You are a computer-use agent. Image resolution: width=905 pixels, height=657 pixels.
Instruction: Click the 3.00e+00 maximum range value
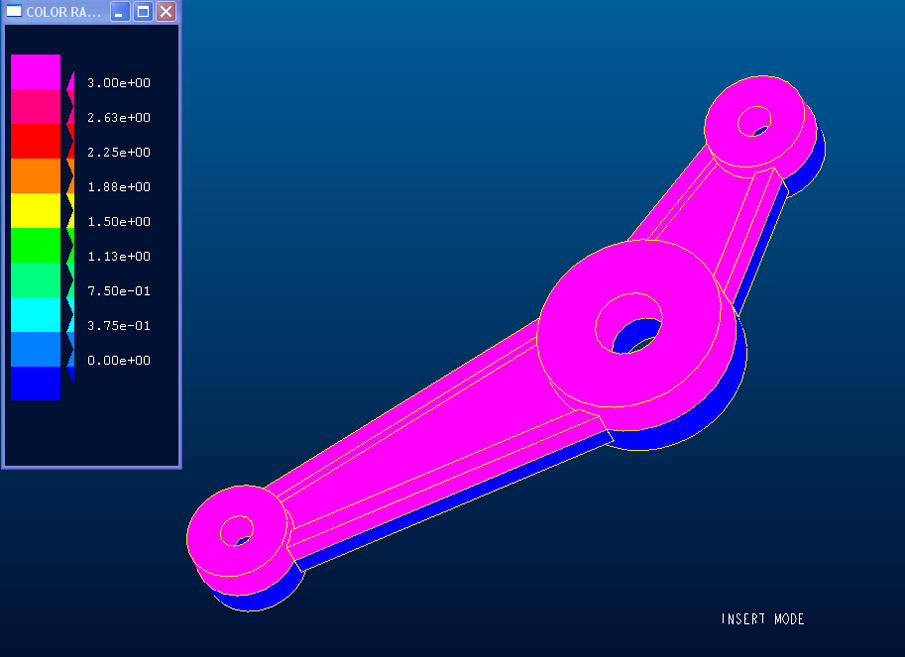(119, 83)
